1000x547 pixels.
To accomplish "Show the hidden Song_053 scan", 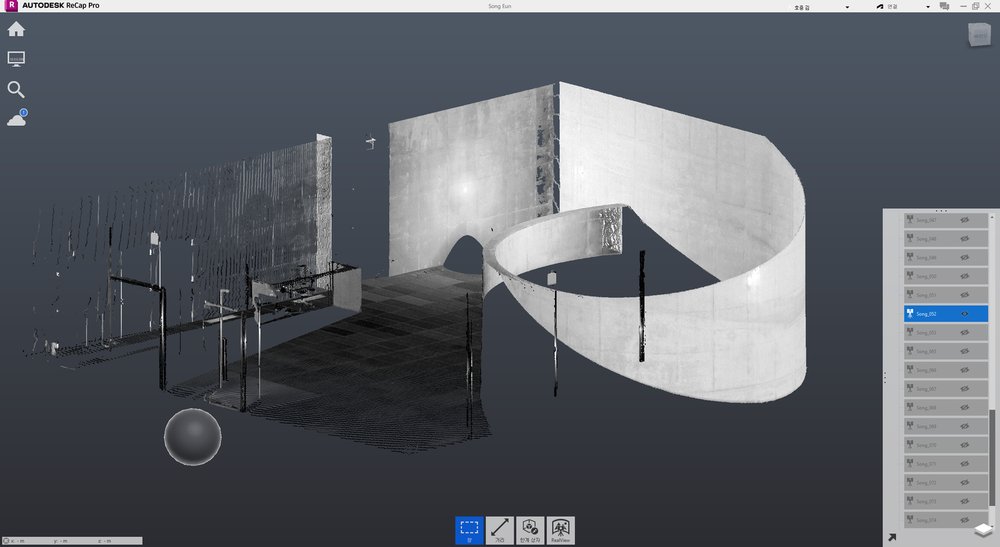I will (966, 333).
